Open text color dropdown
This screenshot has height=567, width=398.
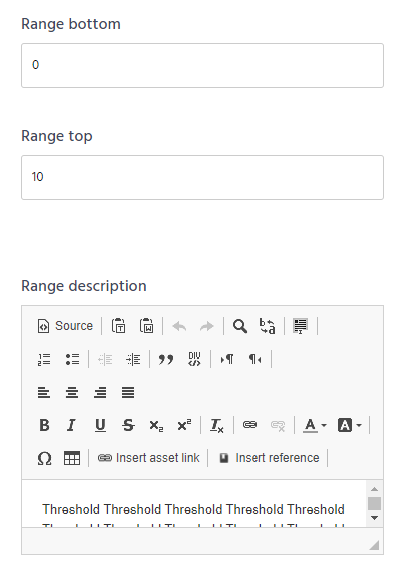click(x=315, y=425)
